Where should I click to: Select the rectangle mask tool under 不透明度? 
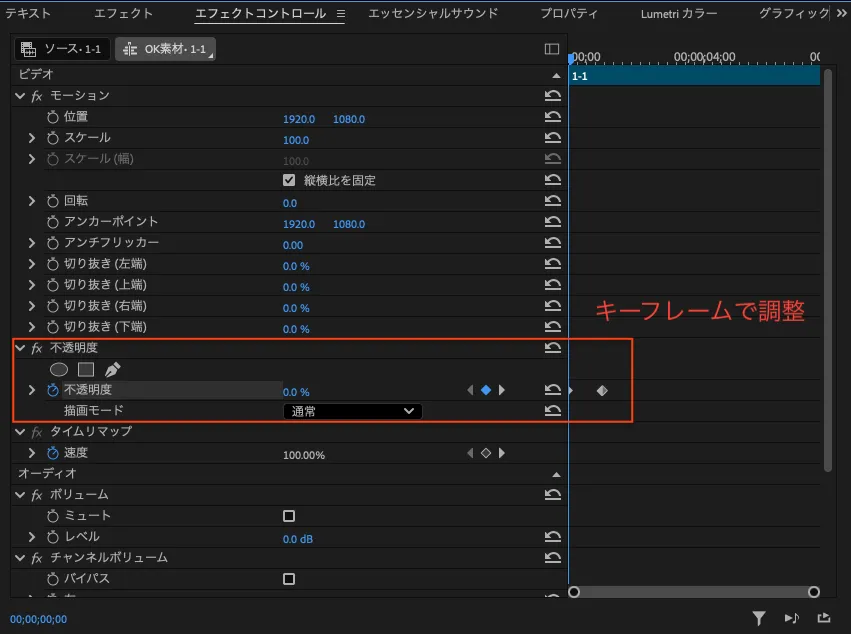tap(86, 370)
